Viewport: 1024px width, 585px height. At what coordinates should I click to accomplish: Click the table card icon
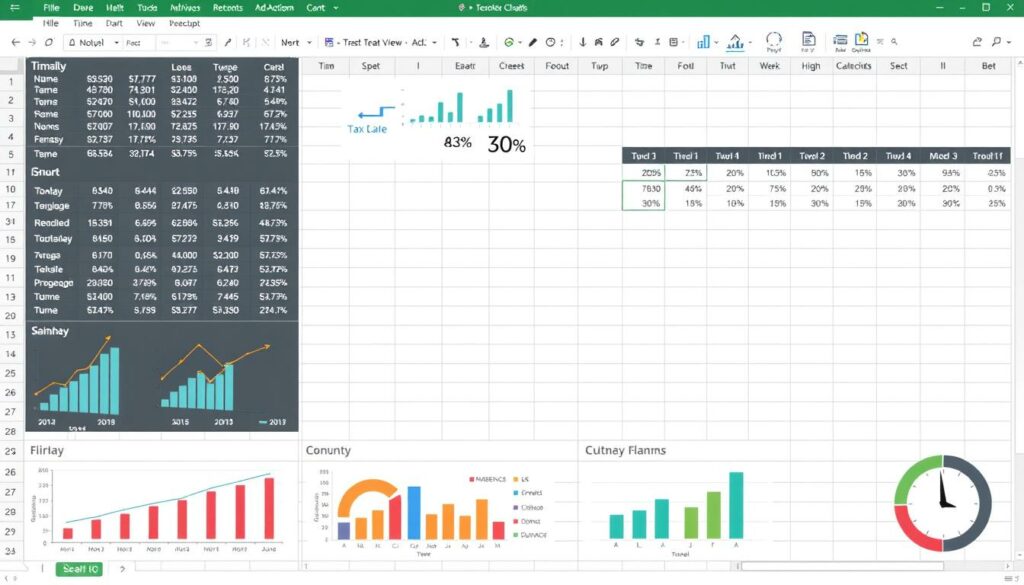(x=840, y=40)
